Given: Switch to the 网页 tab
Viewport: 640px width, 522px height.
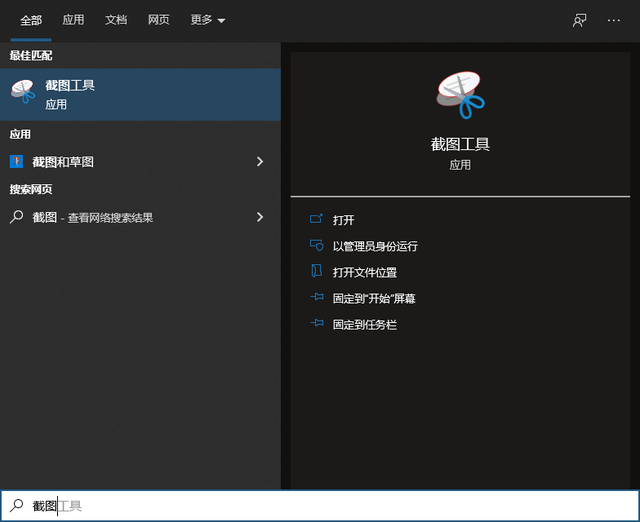Looking at the screenshot, I should tap(159, 20).
